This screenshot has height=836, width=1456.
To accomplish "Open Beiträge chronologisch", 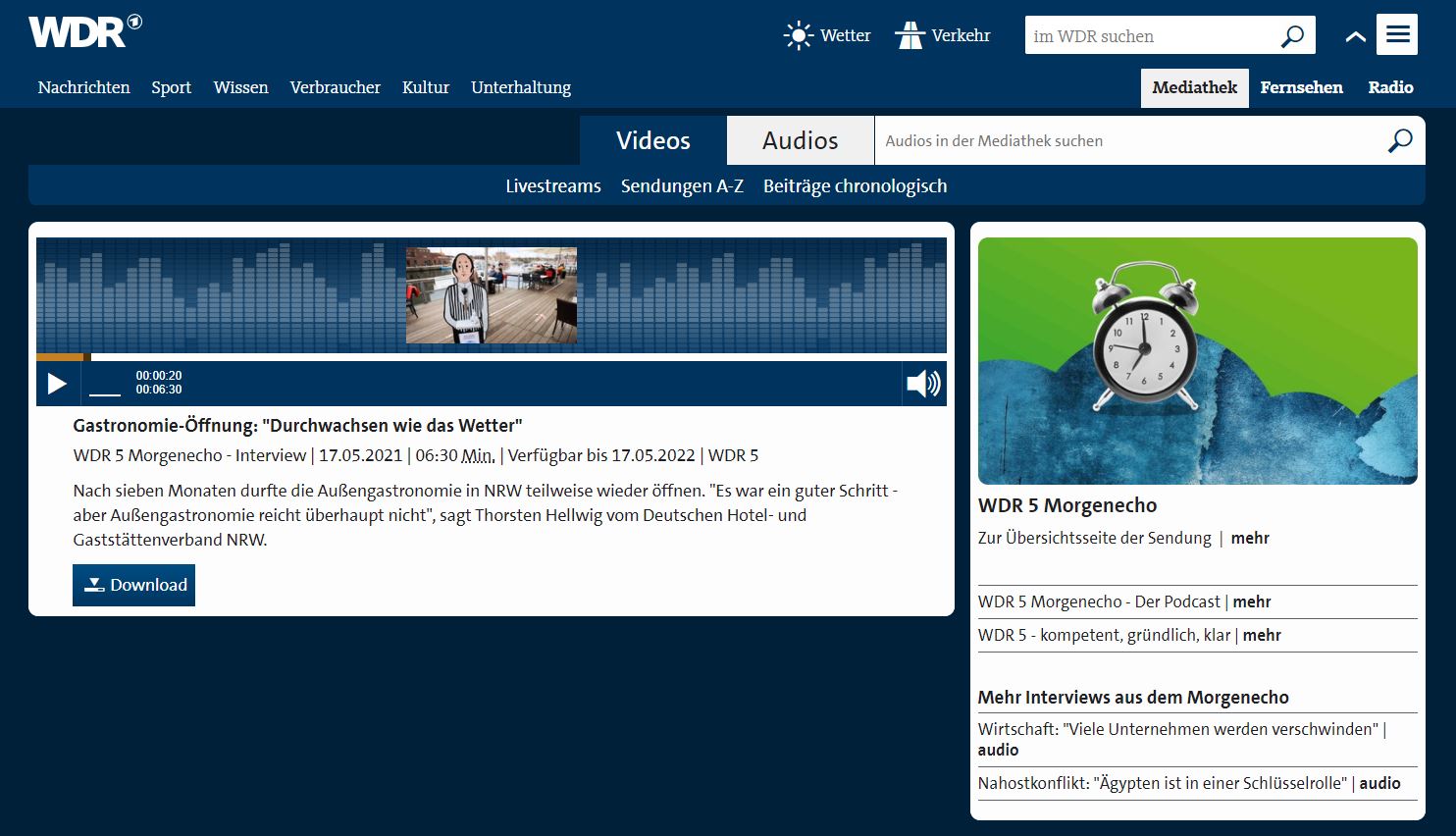I will [x=856, y=185].
